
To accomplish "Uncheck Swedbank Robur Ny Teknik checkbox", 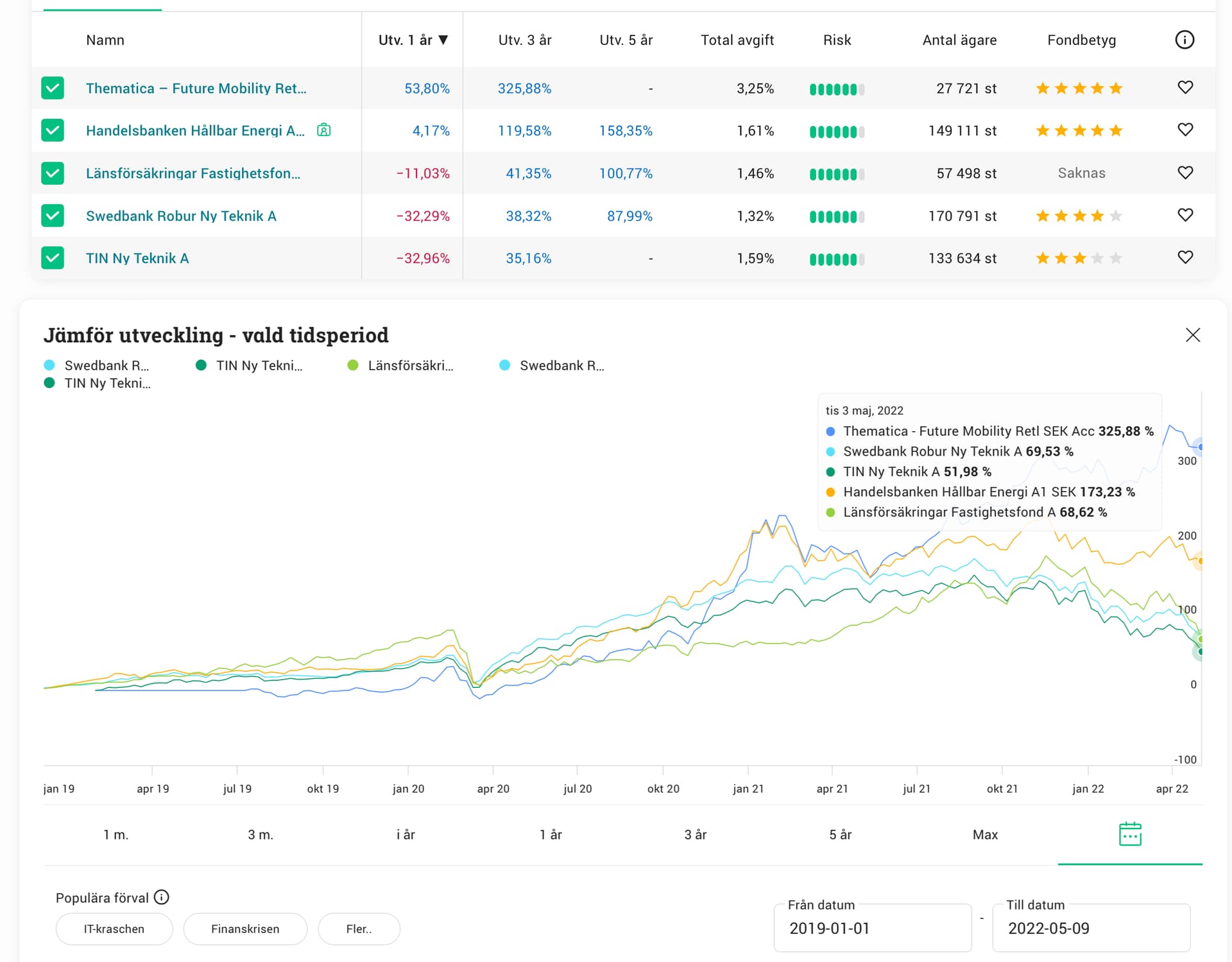I will click(53, 216).
